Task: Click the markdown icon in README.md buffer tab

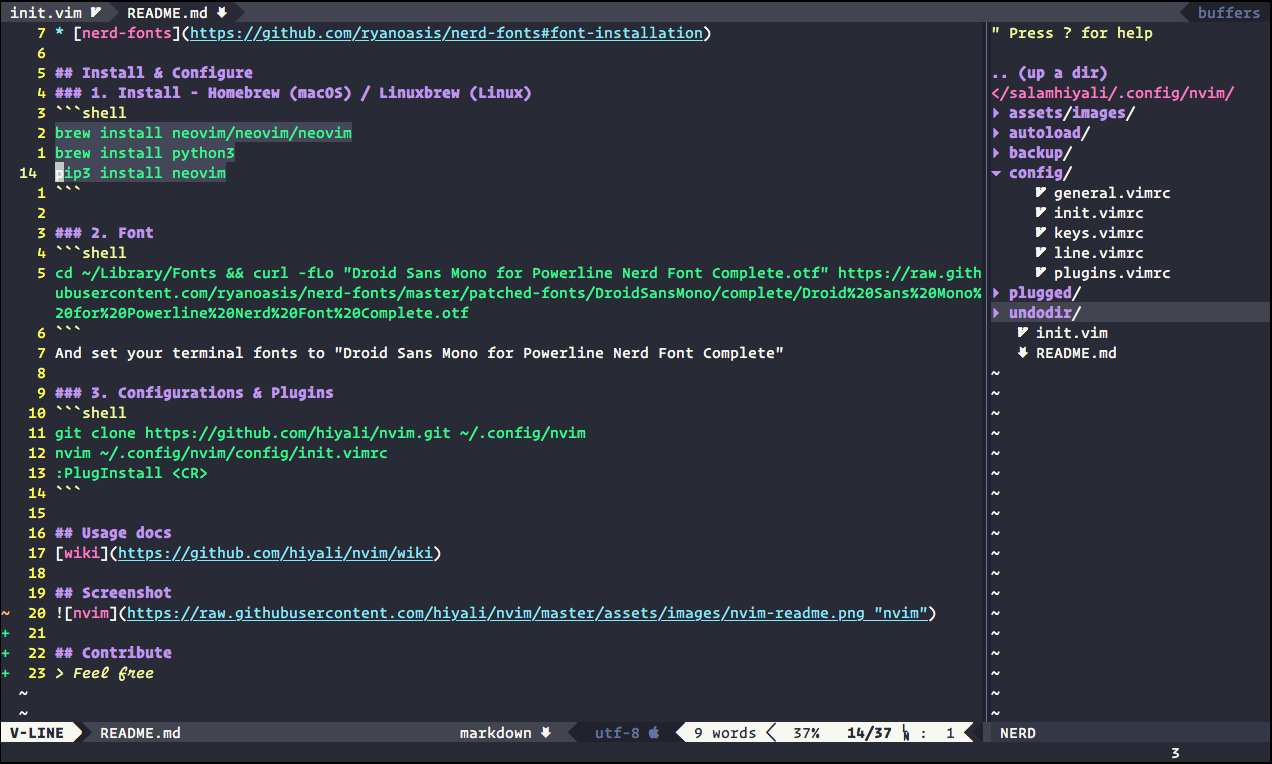Action: [222, 13]
